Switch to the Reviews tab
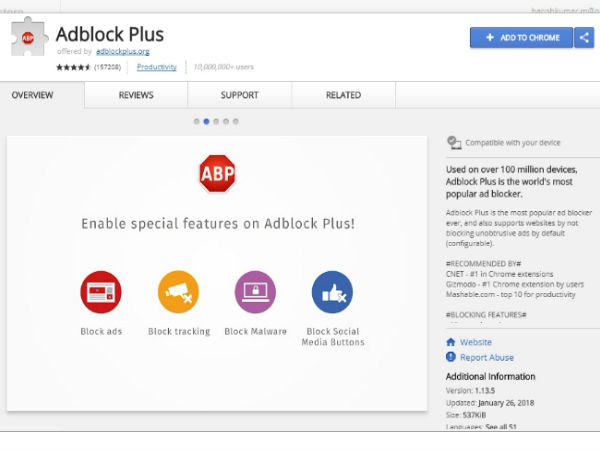 tap(136, 95)
